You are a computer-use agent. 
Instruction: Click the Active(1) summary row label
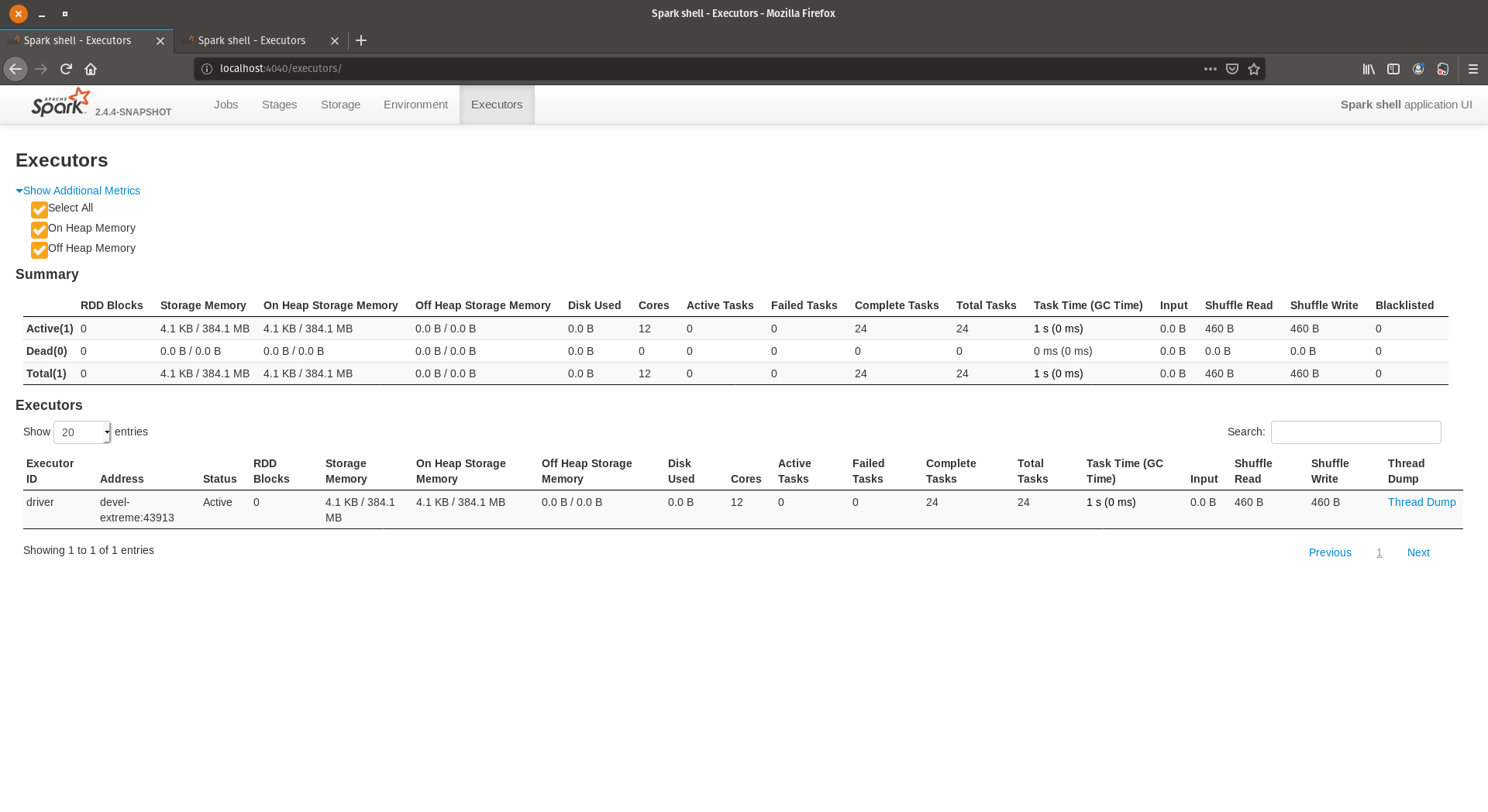tap(50, 329)
